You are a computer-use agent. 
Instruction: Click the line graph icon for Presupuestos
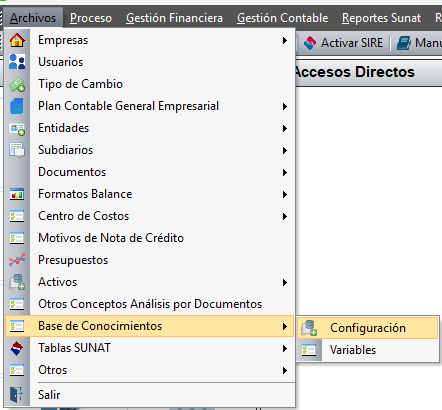click(17, 260)
